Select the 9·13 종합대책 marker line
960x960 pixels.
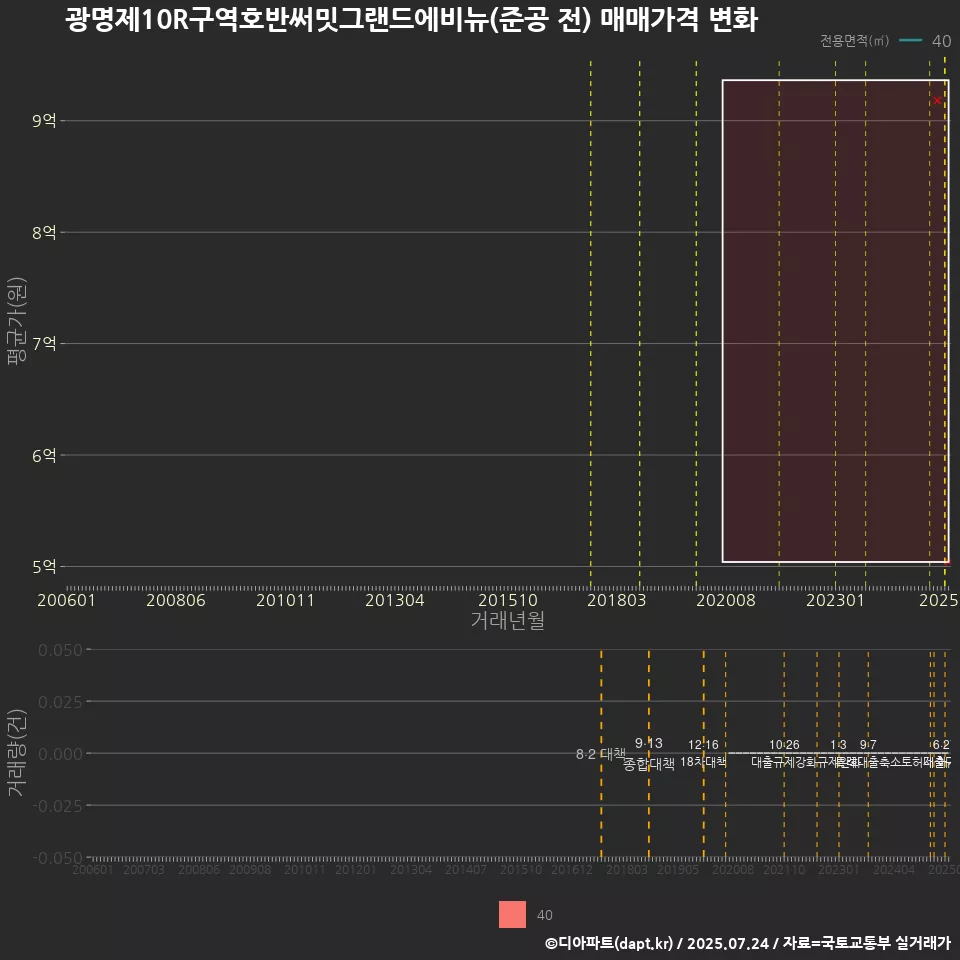pos(648,752)
